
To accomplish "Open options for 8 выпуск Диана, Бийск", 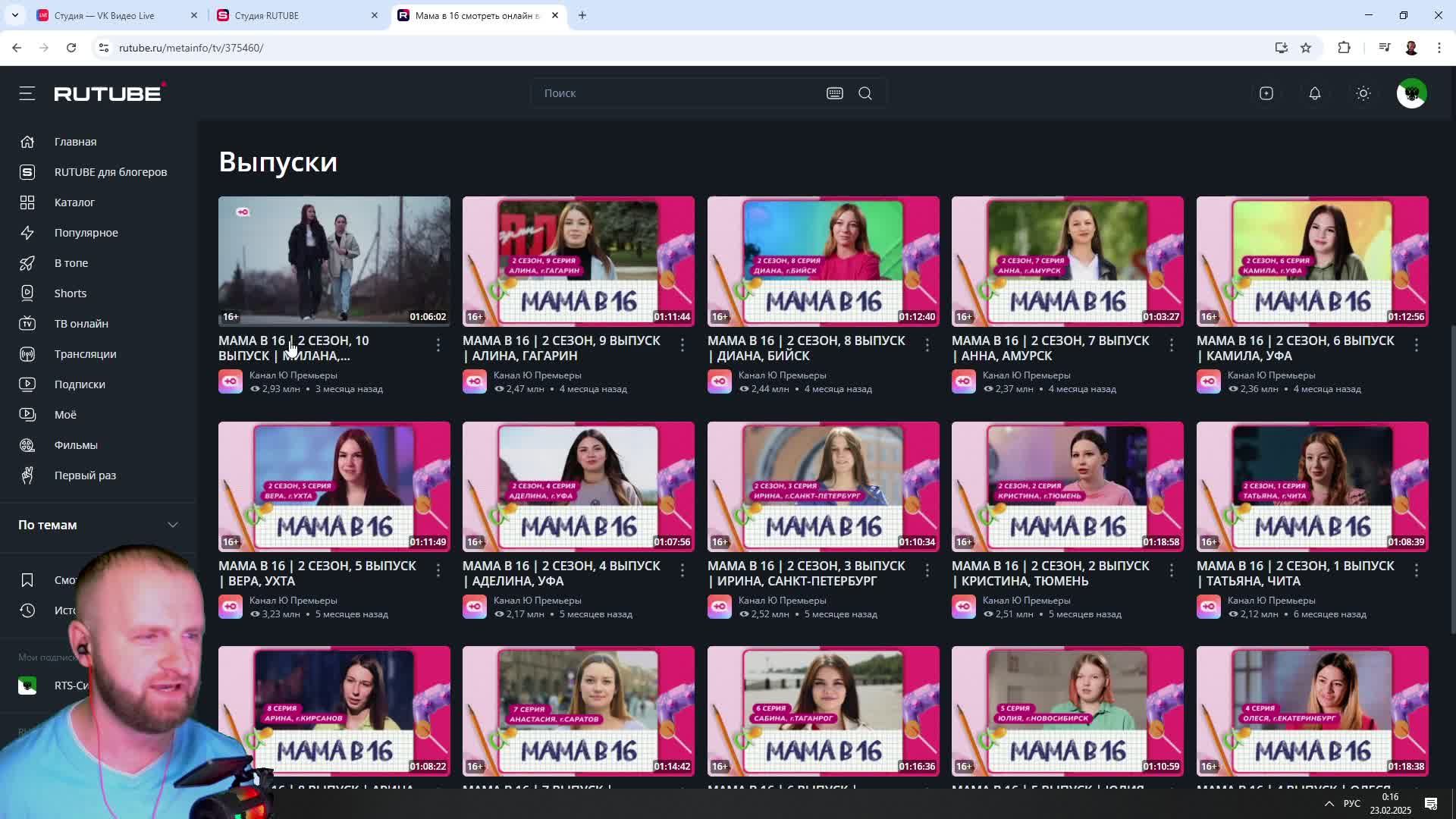I will (x=927, y=345).
